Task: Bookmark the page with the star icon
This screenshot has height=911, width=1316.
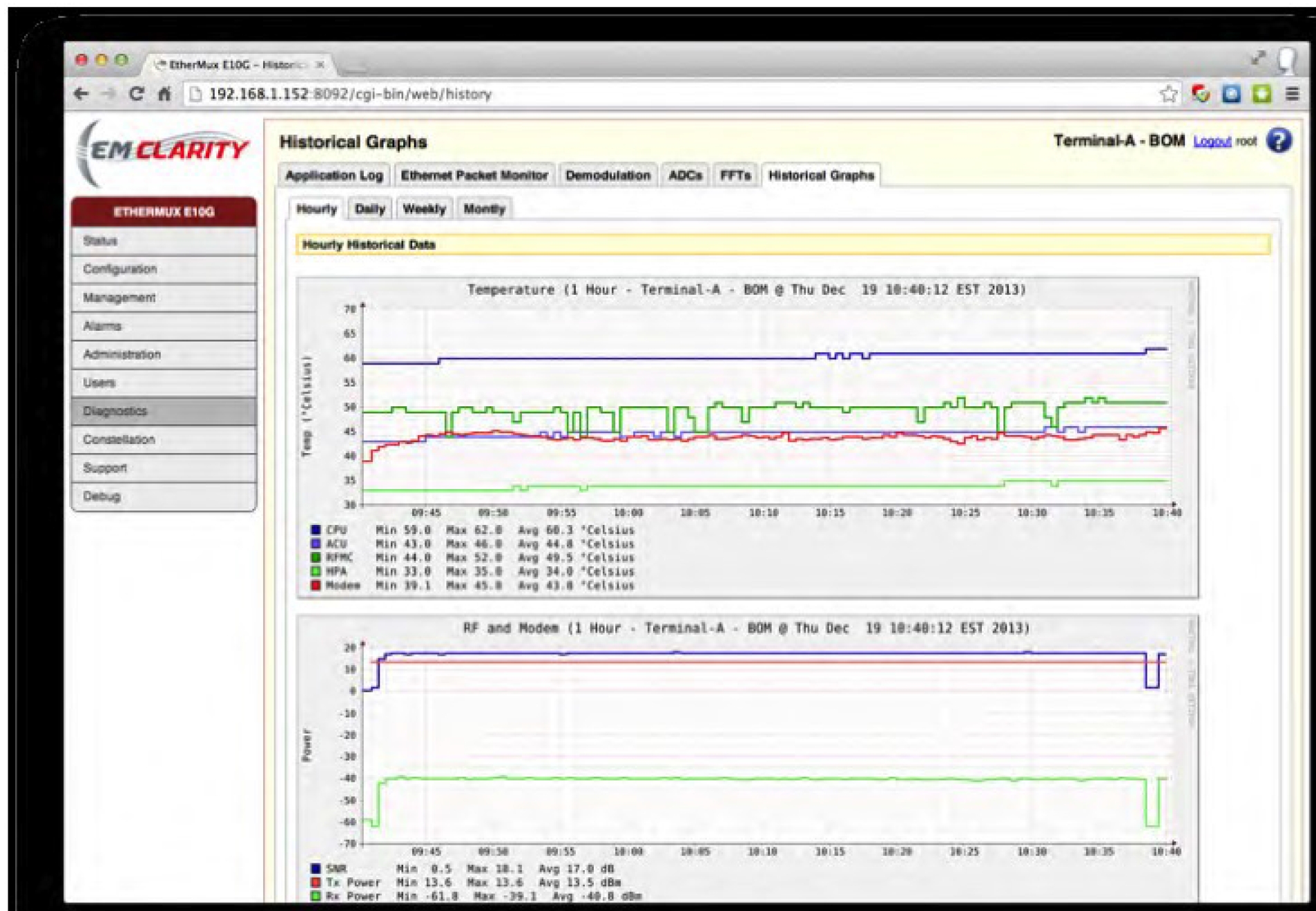Action: pyautogui.click(x=1170, y=95)
